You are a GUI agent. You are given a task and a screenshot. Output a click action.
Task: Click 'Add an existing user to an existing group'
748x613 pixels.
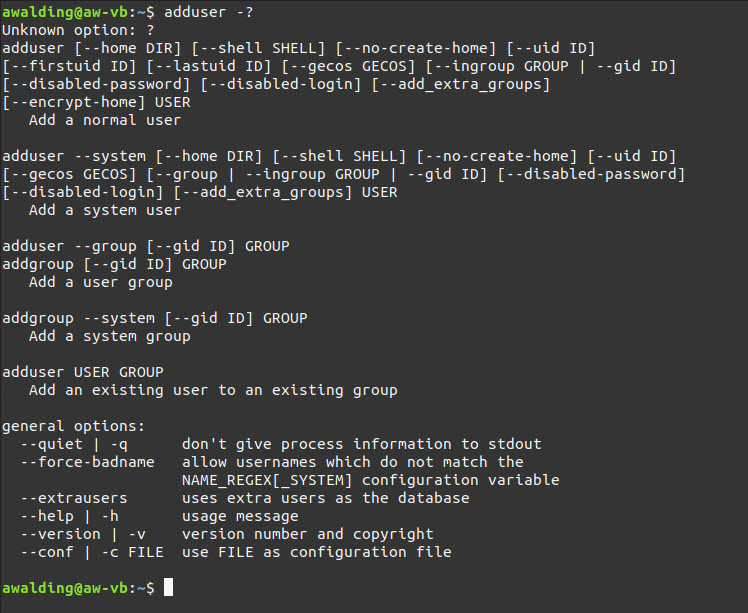(x=213, y=390)
